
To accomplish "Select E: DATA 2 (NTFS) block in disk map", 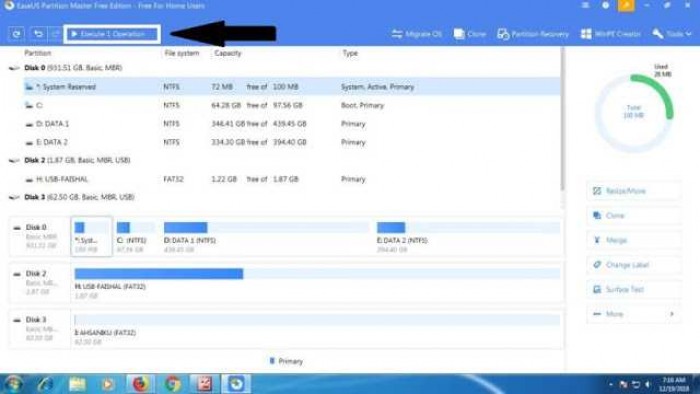I will pos(468,236).
